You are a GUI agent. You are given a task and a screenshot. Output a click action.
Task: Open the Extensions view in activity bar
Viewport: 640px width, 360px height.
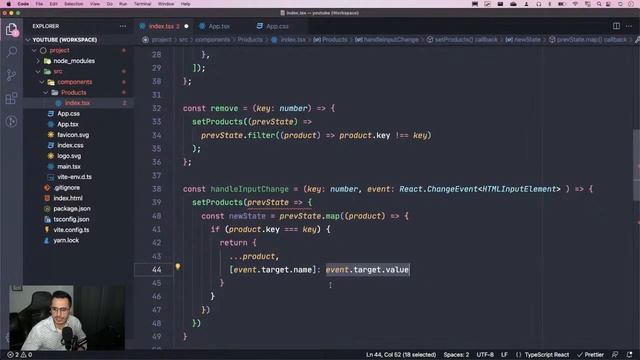pos(11,98)
